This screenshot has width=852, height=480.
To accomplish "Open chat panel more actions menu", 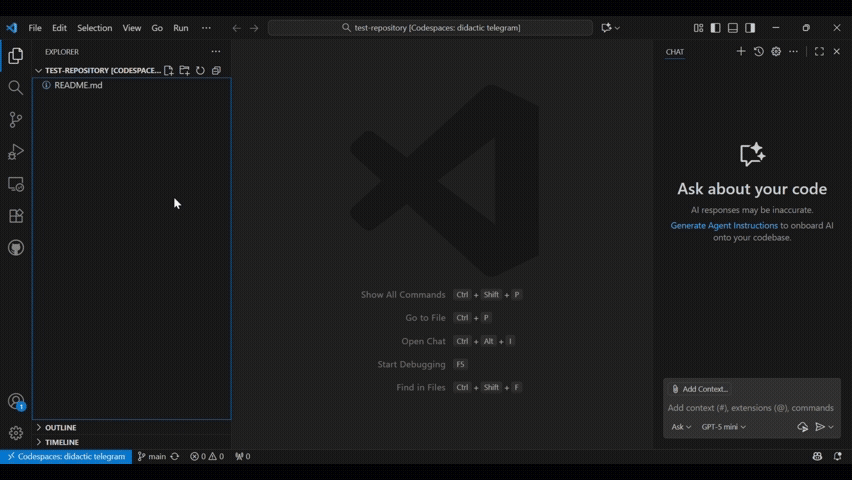I will pyautogui.click(x=793, y=51).
